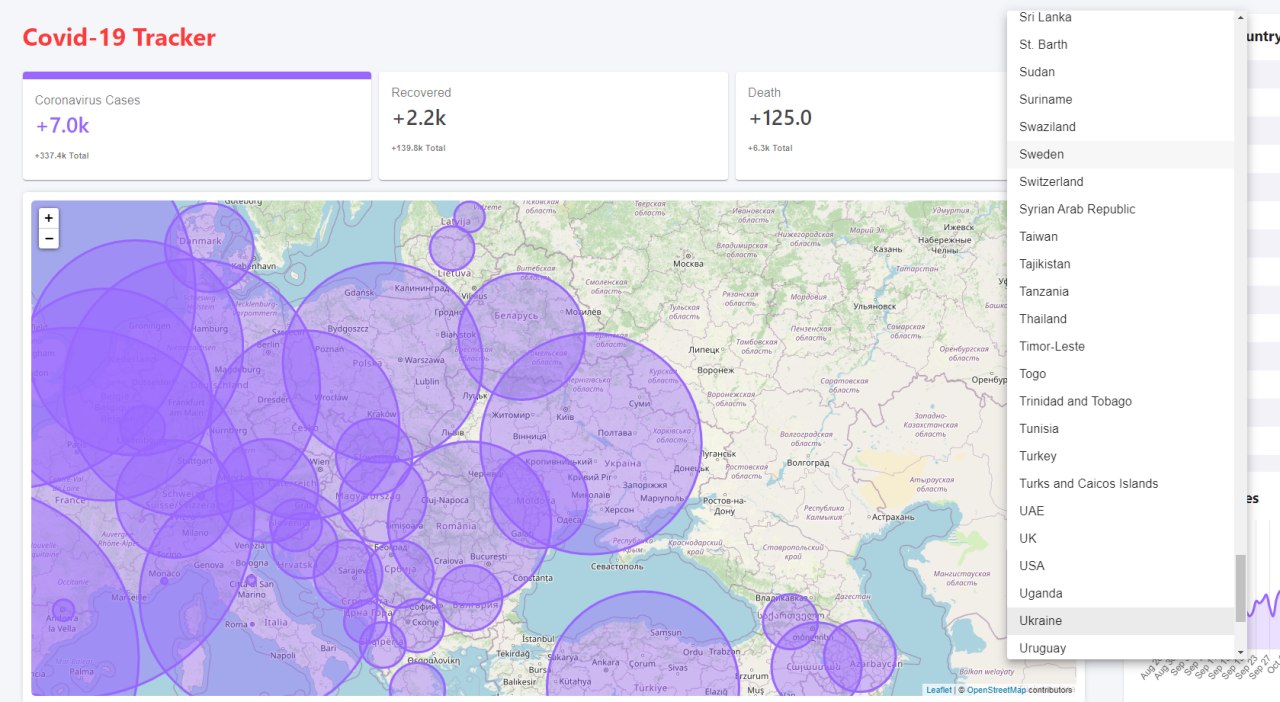Choose Tunisia from country list

click(x=1120, y=429)
